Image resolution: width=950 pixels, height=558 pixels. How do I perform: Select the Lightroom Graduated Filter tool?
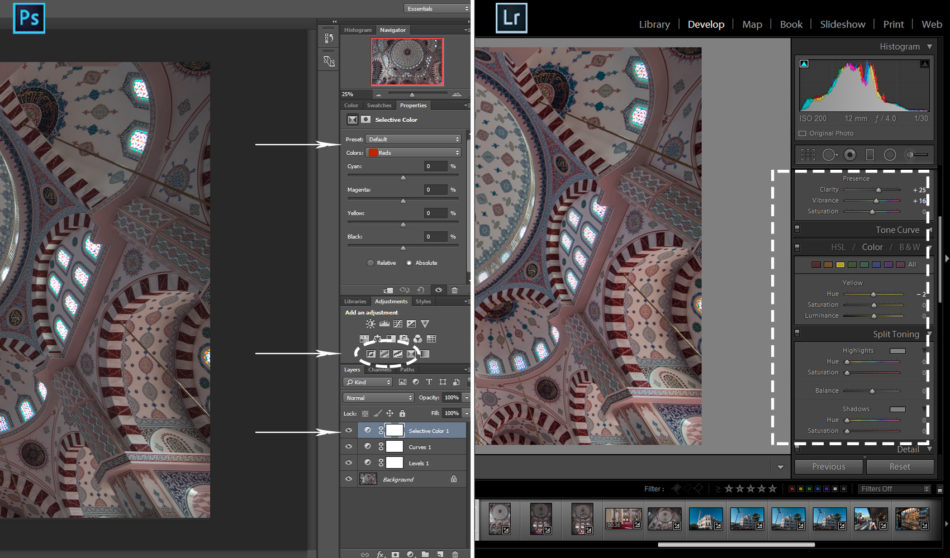[x=868, y=154]
